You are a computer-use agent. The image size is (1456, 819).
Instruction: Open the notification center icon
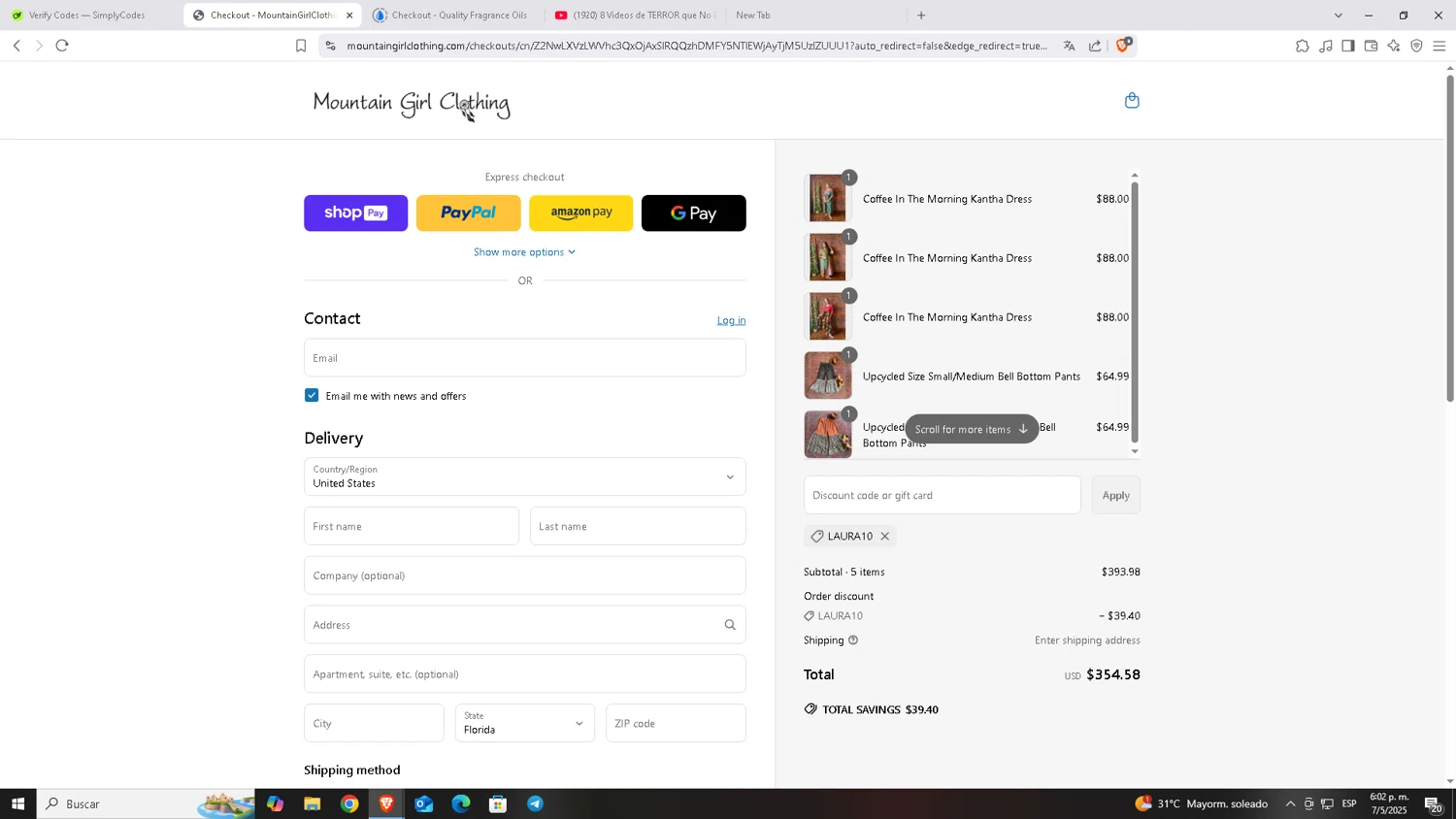coord(1434,803)
